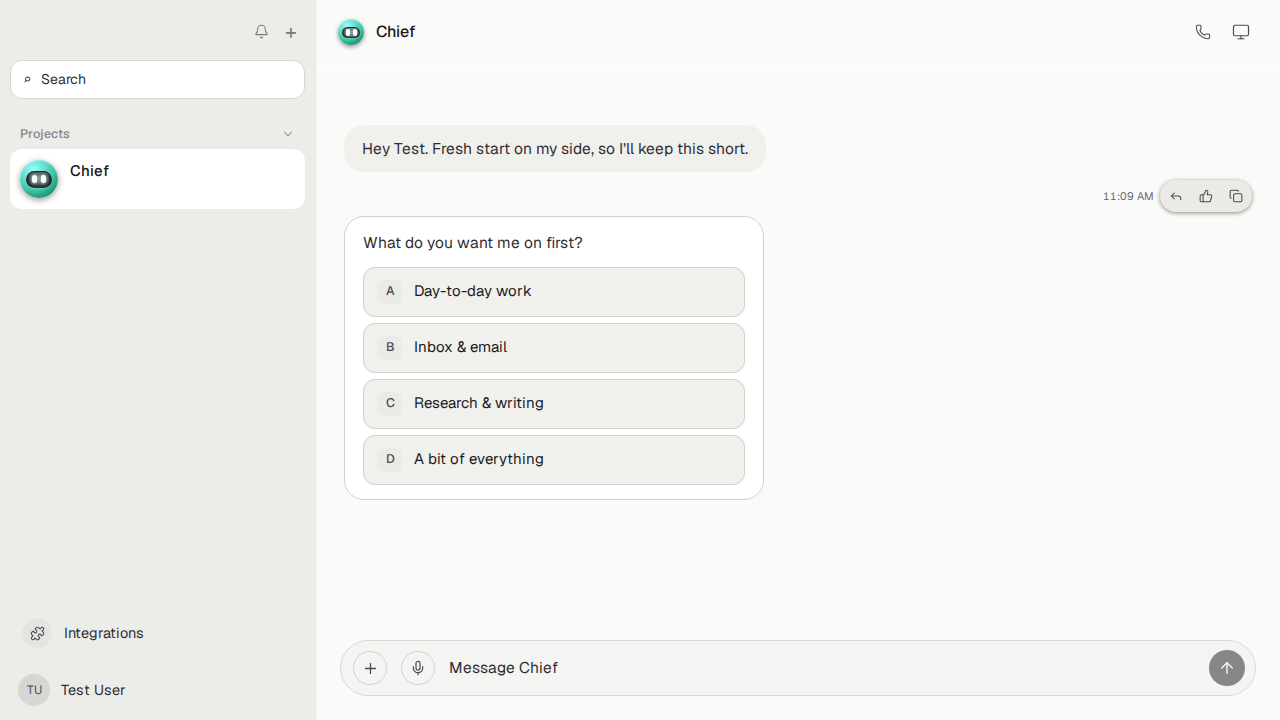Click the plus icon to start new chat

coord(291,33)
